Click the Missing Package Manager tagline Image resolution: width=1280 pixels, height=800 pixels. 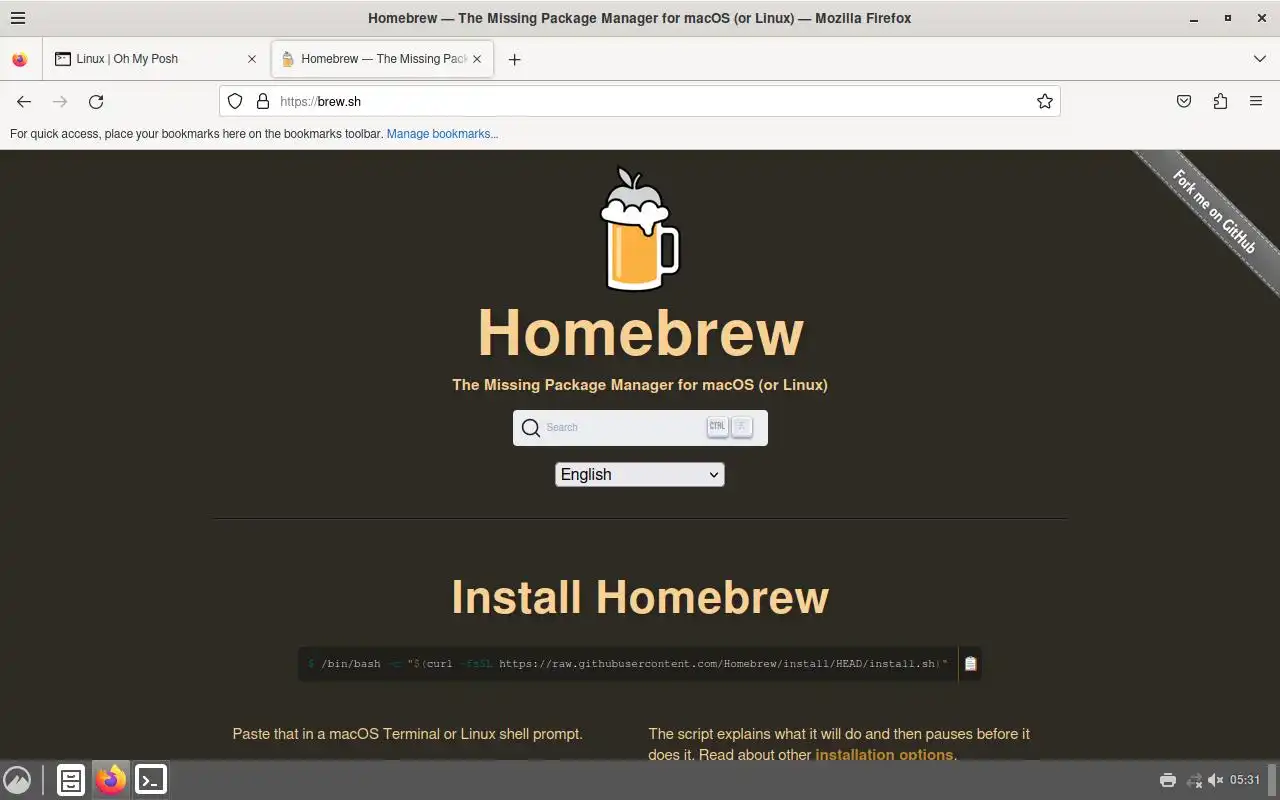click(640, 385)
